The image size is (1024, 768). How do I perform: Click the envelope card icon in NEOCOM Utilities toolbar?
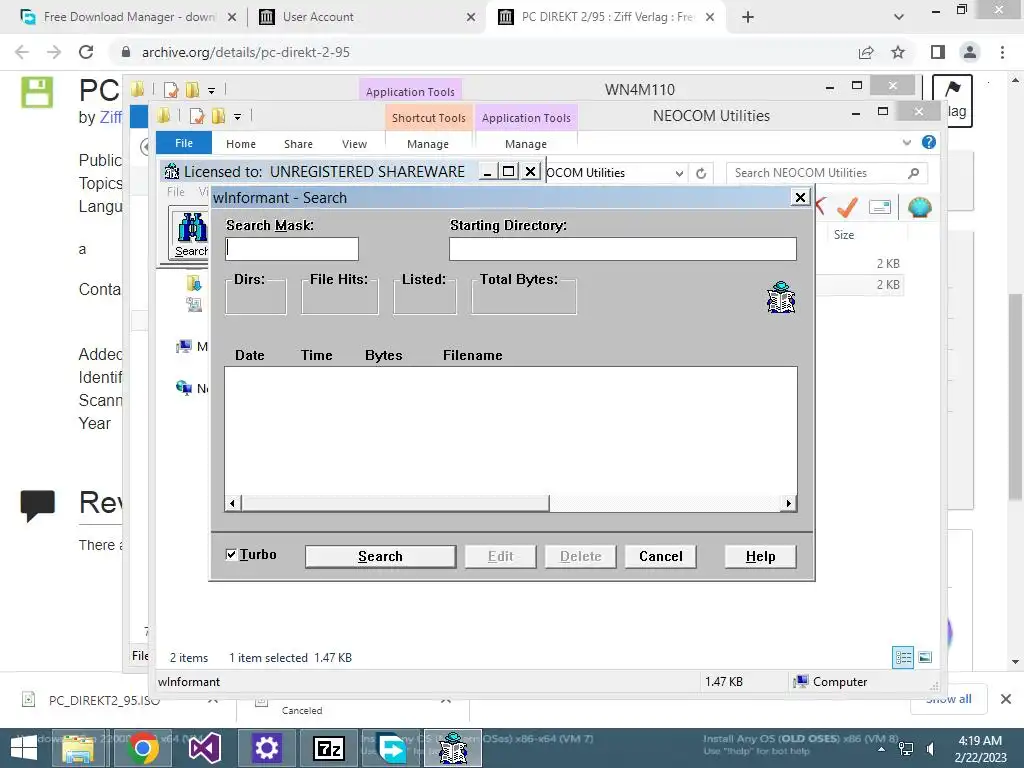coord(880,207)
